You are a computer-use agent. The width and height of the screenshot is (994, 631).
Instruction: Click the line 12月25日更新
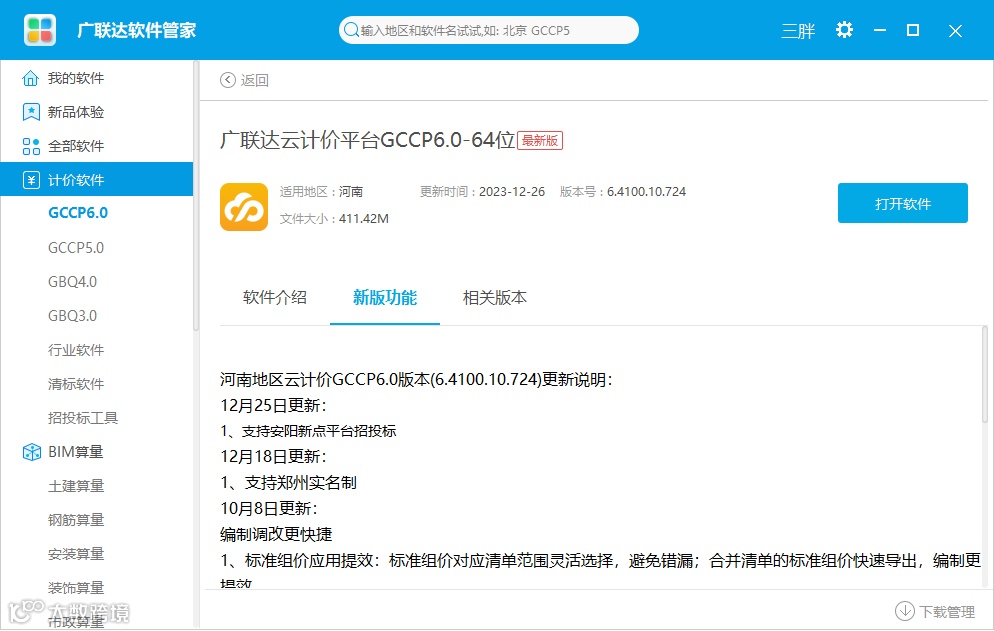coord(273,405)
